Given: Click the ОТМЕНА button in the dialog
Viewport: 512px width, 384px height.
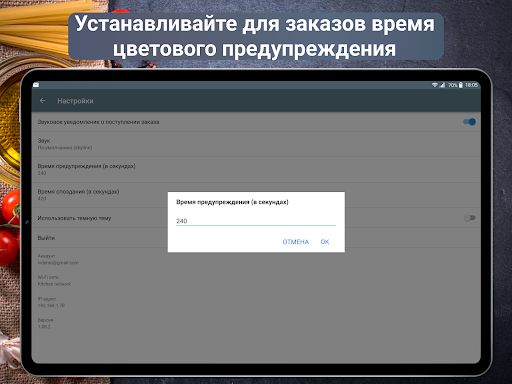Looking at the screenshot, I should [296, 242].
